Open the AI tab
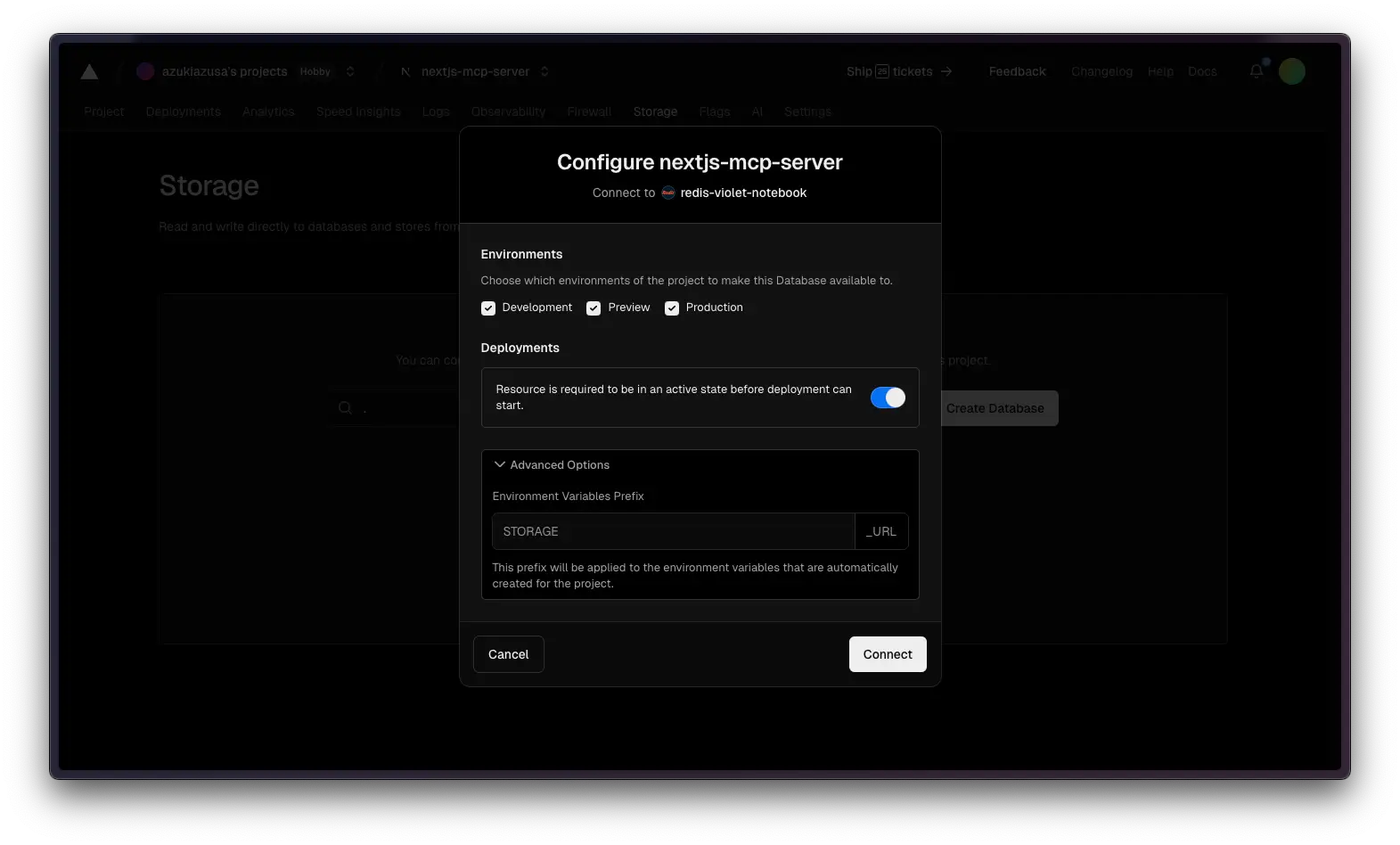The image size is (1400, 845). pos(757,111)
